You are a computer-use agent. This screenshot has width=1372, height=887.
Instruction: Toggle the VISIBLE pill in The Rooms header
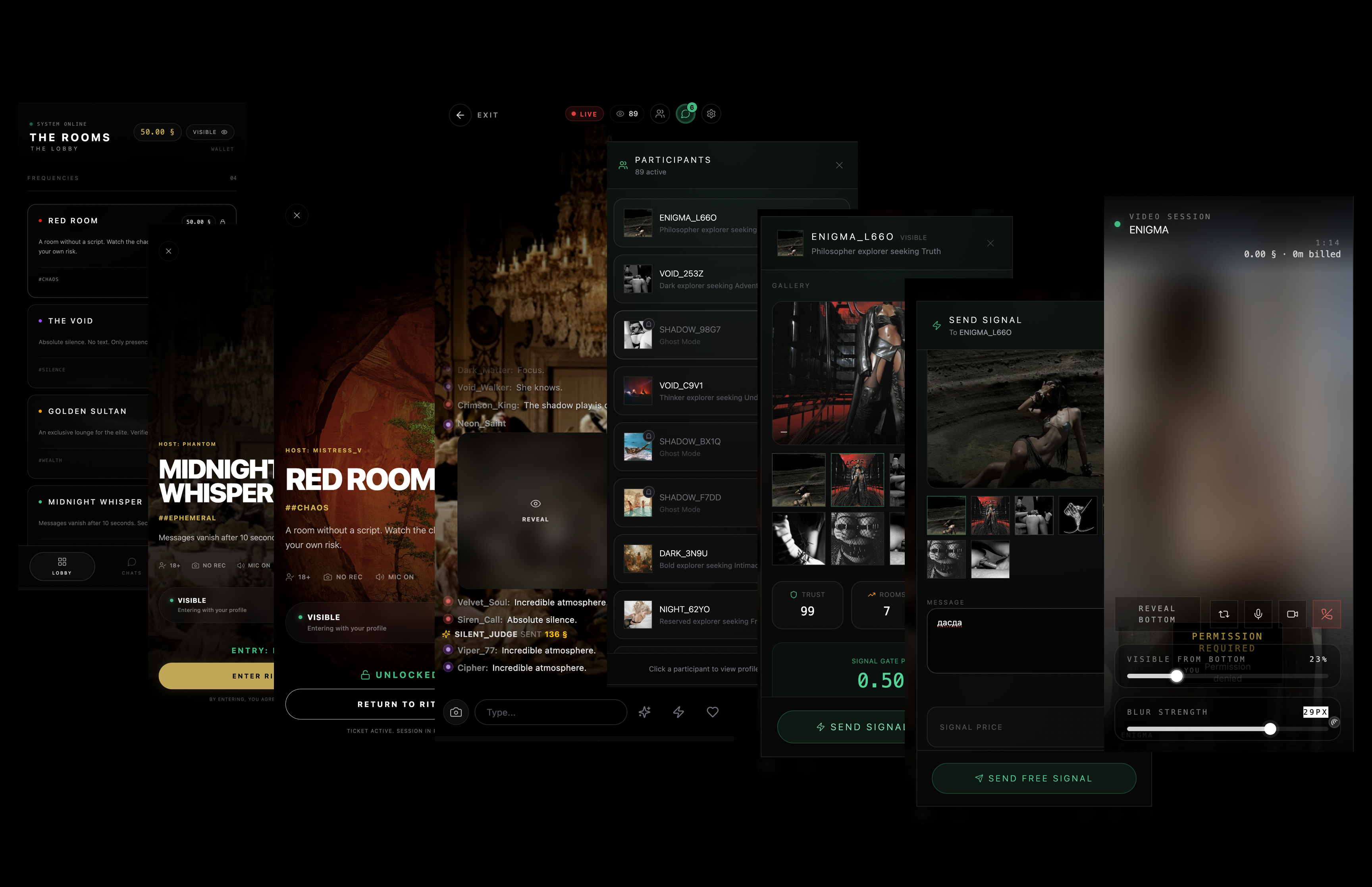click(210, 132)
